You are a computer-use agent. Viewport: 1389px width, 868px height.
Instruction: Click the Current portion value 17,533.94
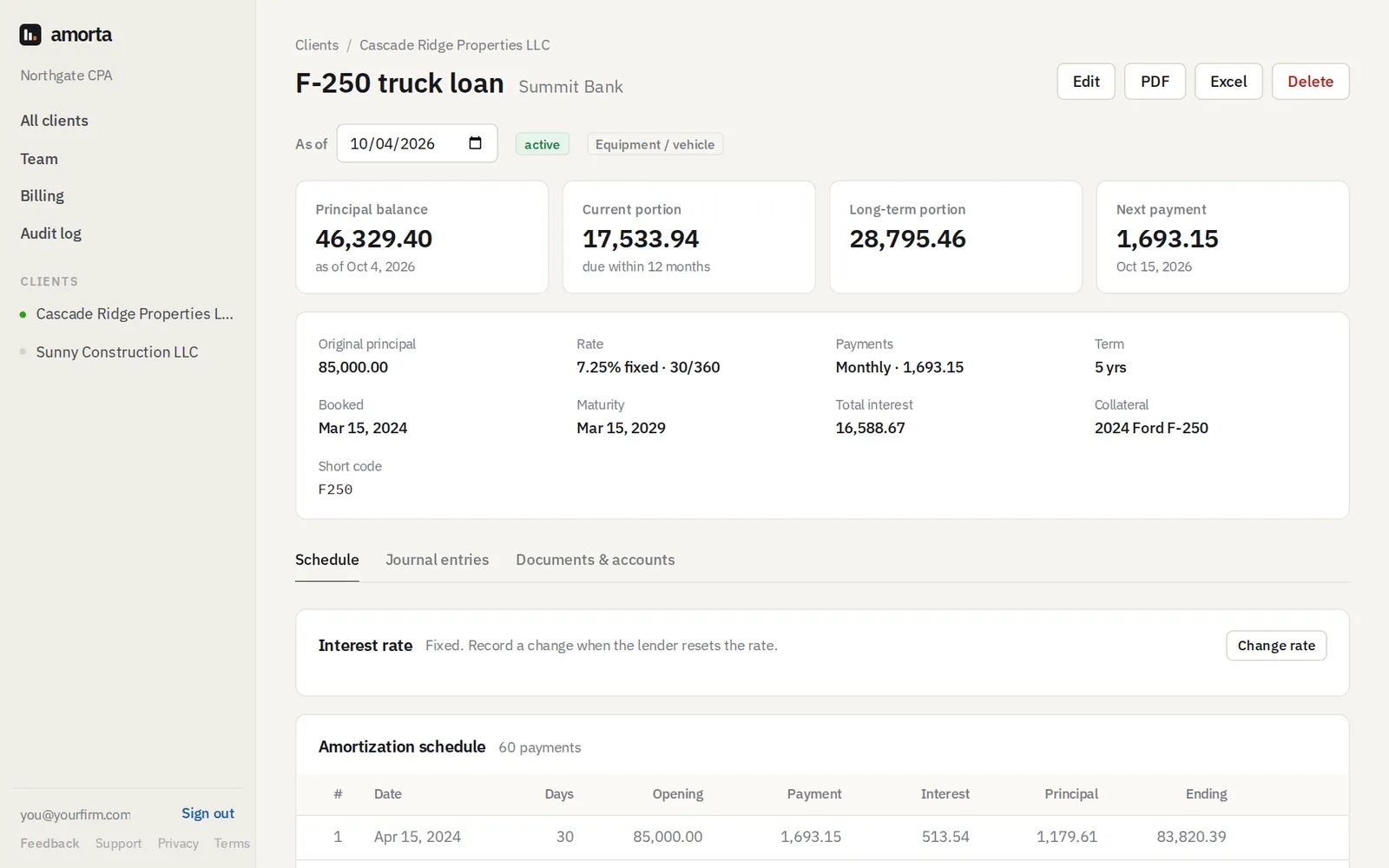point(641,239)
